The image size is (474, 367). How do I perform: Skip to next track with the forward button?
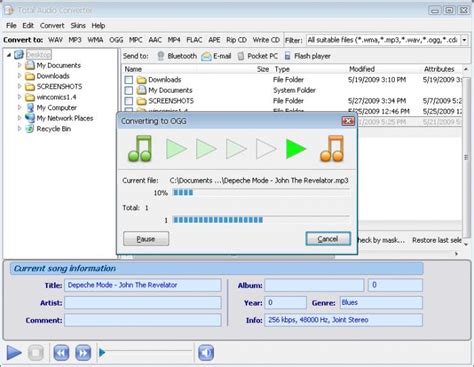tap(83, 353)
